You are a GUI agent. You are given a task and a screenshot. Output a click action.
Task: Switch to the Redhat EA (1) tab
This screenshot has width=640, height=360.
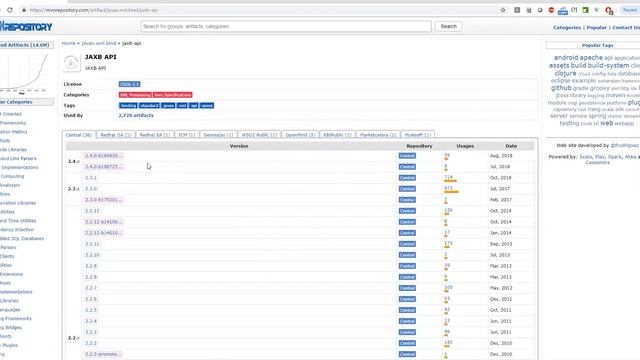[x=155, y=135]
